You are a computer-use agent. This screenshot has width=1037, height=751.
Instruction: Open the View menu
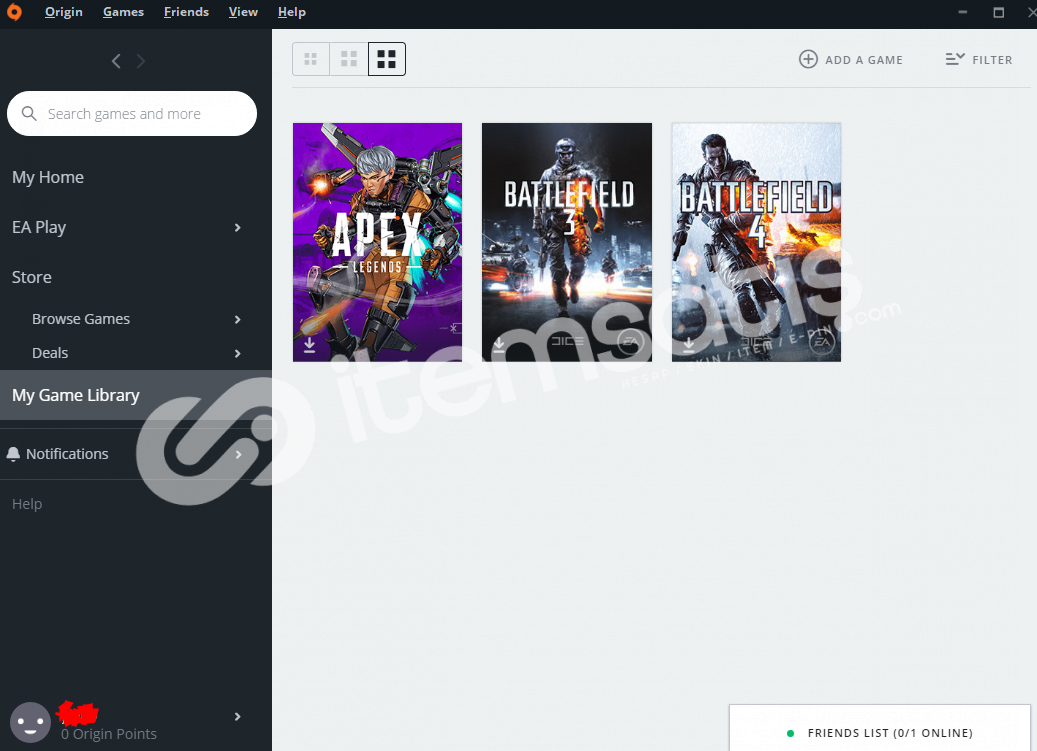[243, 12]
